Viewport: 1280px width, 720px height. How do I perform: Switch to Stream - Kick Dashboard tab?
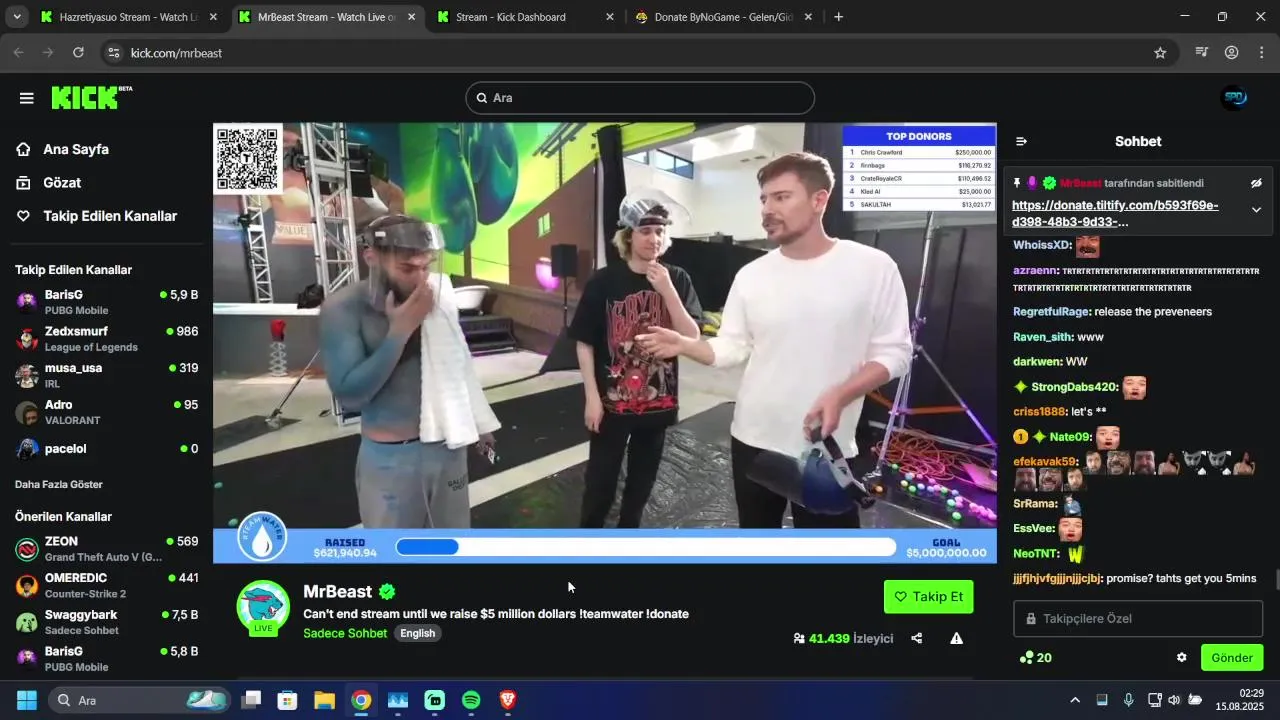(524, 17)
